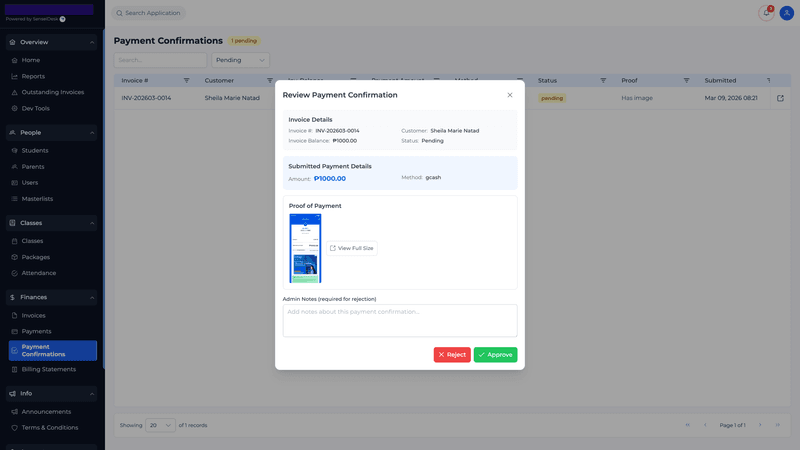Reject the payment confirmation
Image resolution: width=800 pixels, height=450 pixels.
pos(452,355)
